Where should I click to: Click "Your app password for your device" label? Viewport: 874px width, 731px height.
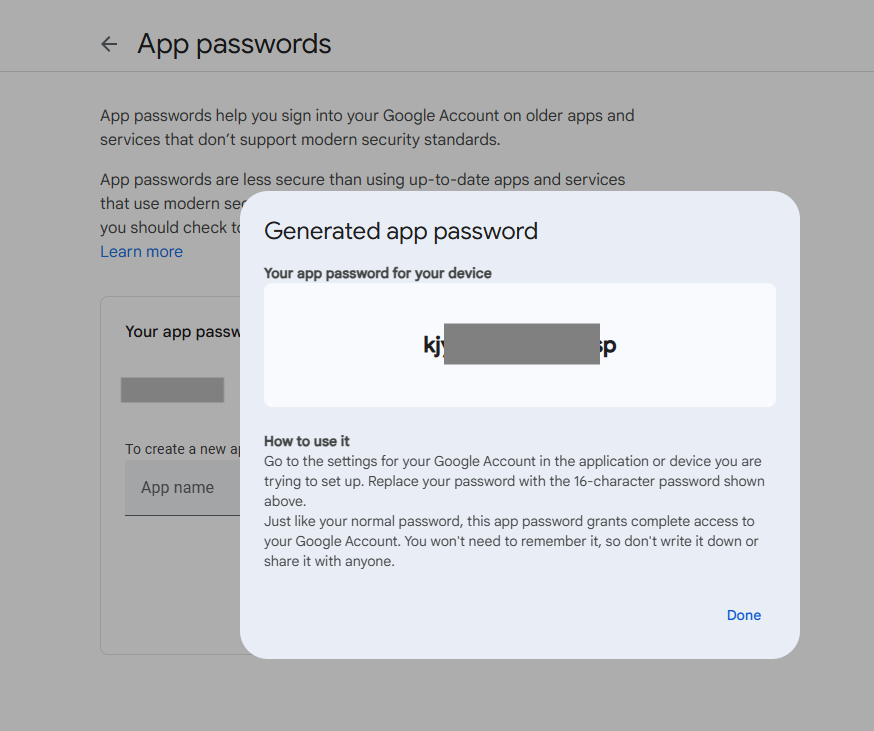click(377, 273)
